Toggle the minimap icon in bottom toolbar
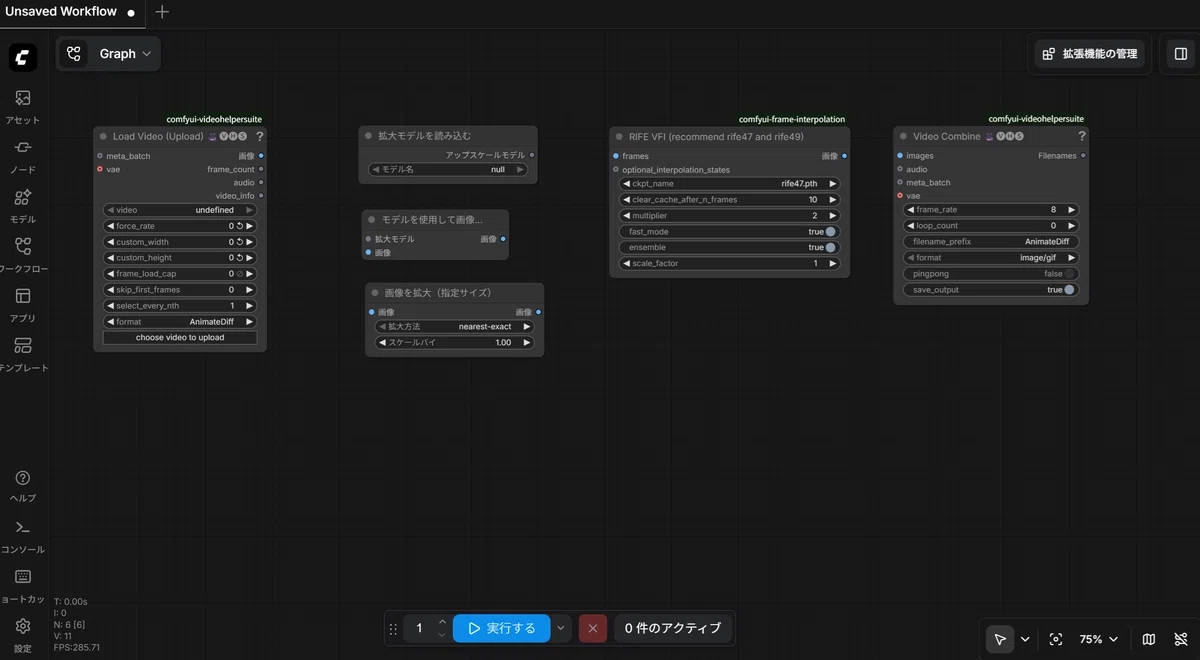Viewport: 1200px width, 660px height. (x=1149, y=639)
